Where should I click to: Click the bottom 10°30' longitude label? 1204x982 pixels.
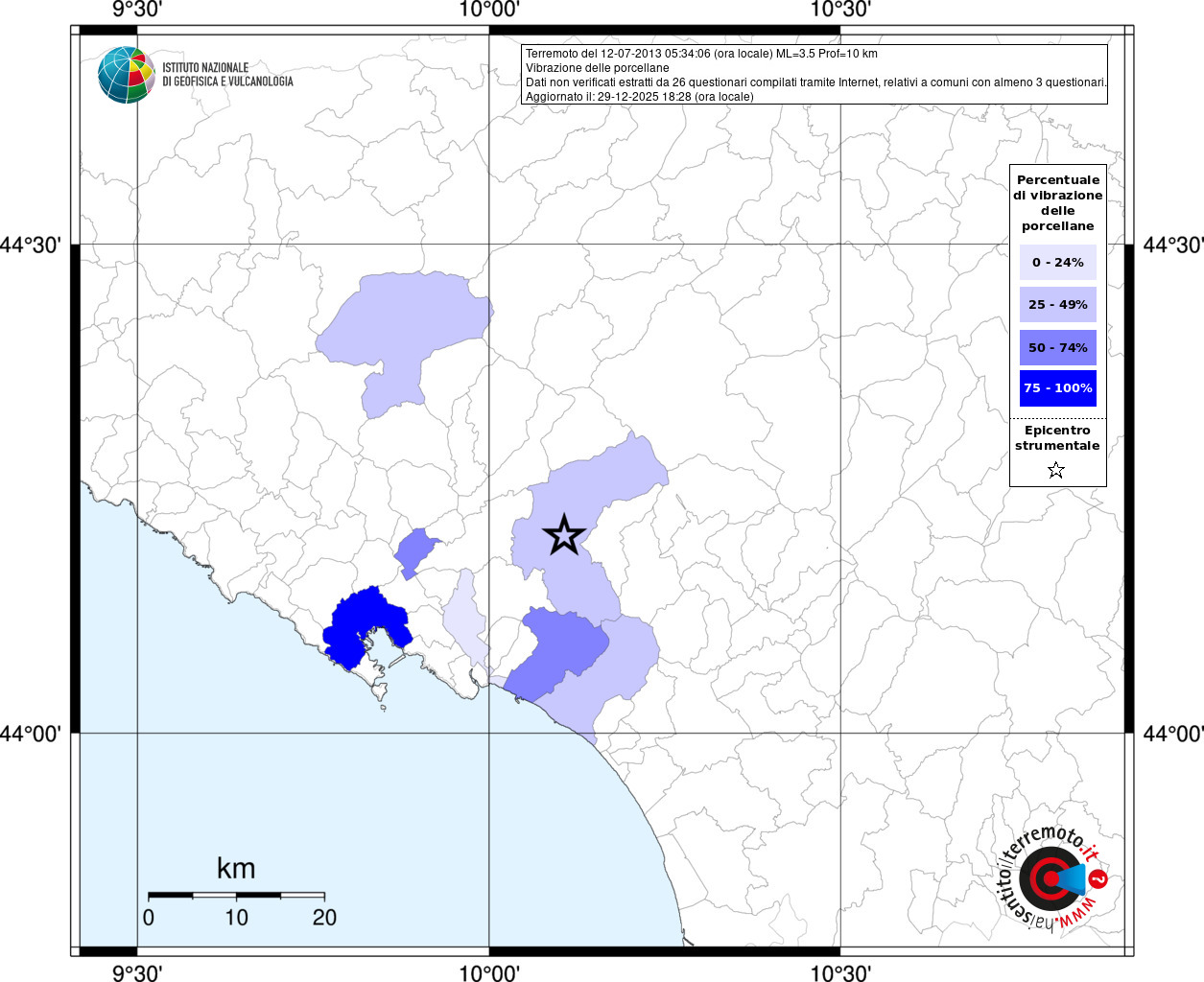pos(840,972)
